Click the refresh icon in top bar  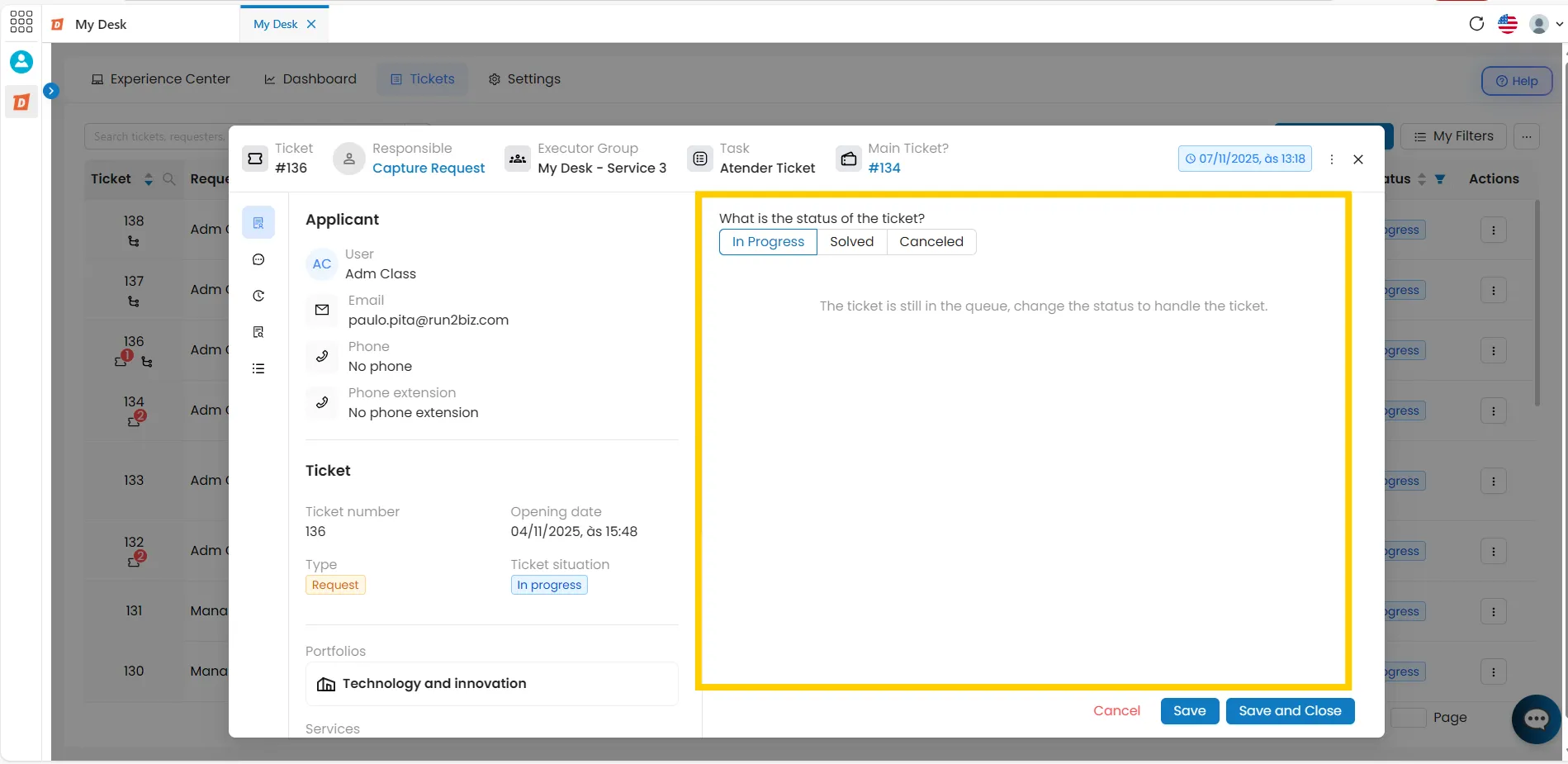[x=1476, y=24]
